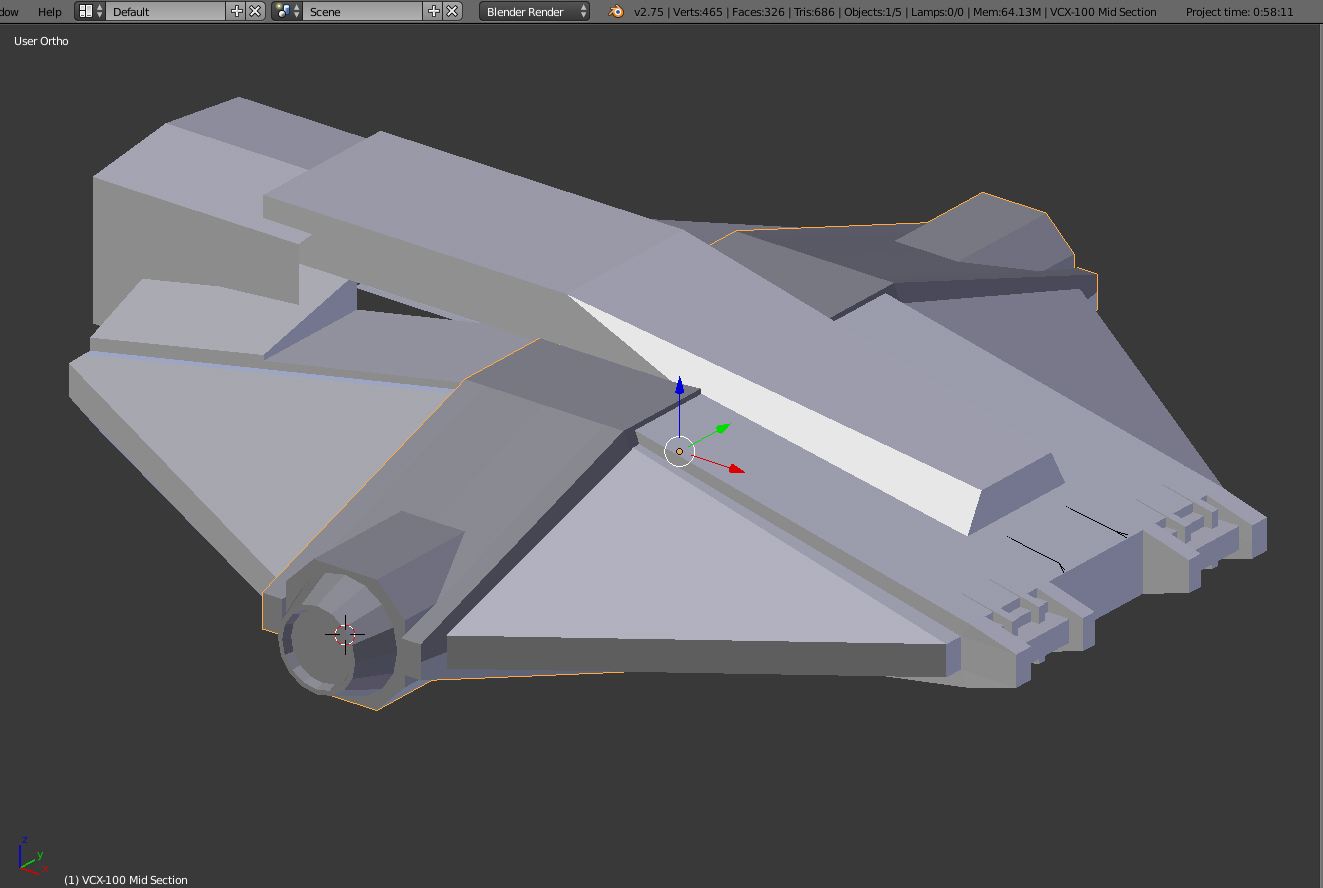Image resolution: width=1323 pixels, height=888 pixels.
Task: Click the Mem:64.13M statistic in header
Action: (x=1008, y=12)
